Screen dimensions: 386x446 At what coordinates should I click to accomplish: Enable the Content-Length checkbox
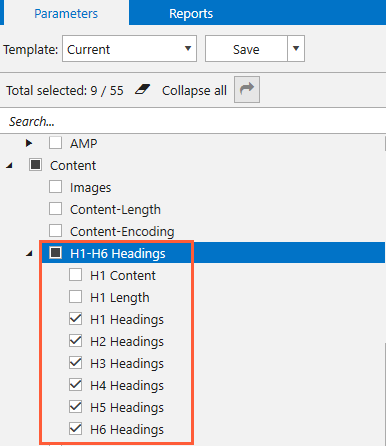(55, 209)
